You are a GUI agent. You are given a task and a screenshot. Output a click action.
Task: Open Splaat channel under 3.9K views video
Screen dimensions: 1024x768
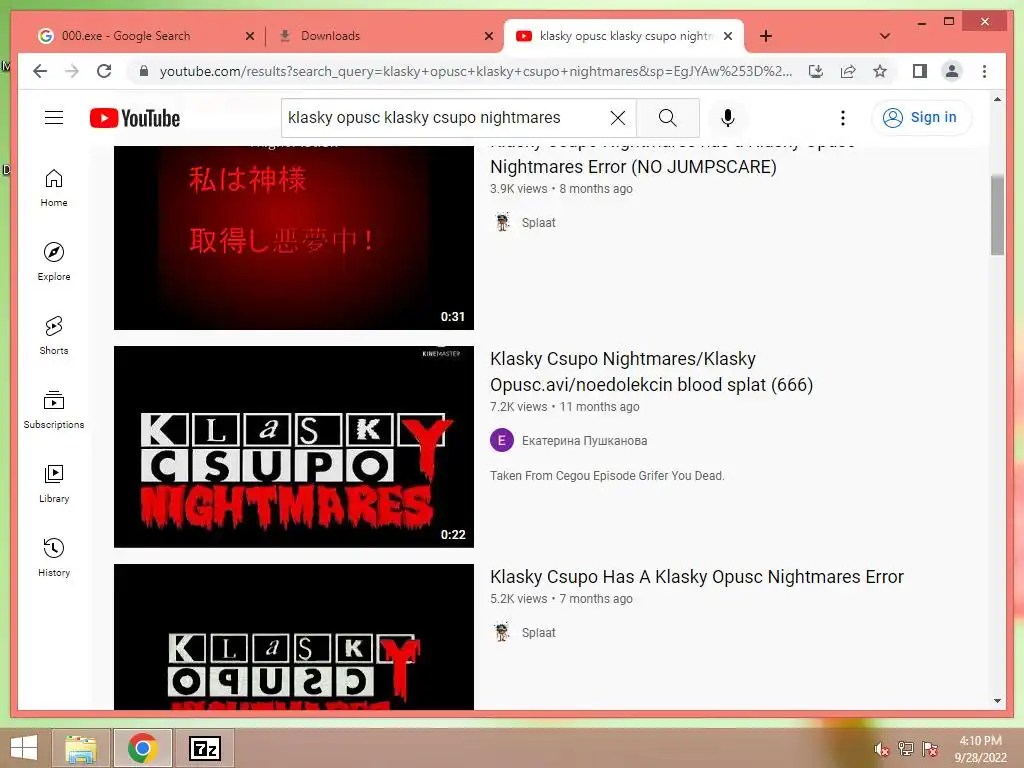tap(538, 223)
